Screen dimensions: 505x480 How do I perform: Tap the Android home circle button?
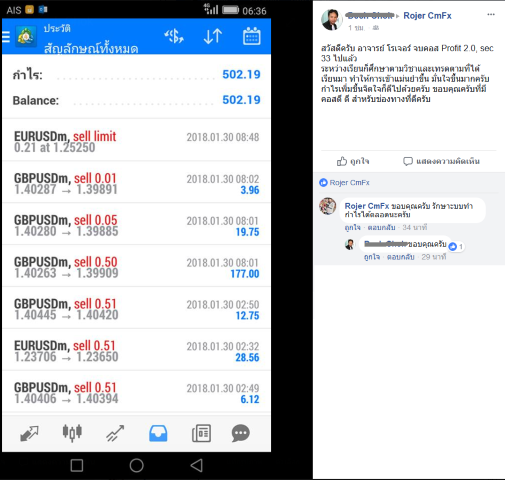pyautogui.click(x=137, y=465)
